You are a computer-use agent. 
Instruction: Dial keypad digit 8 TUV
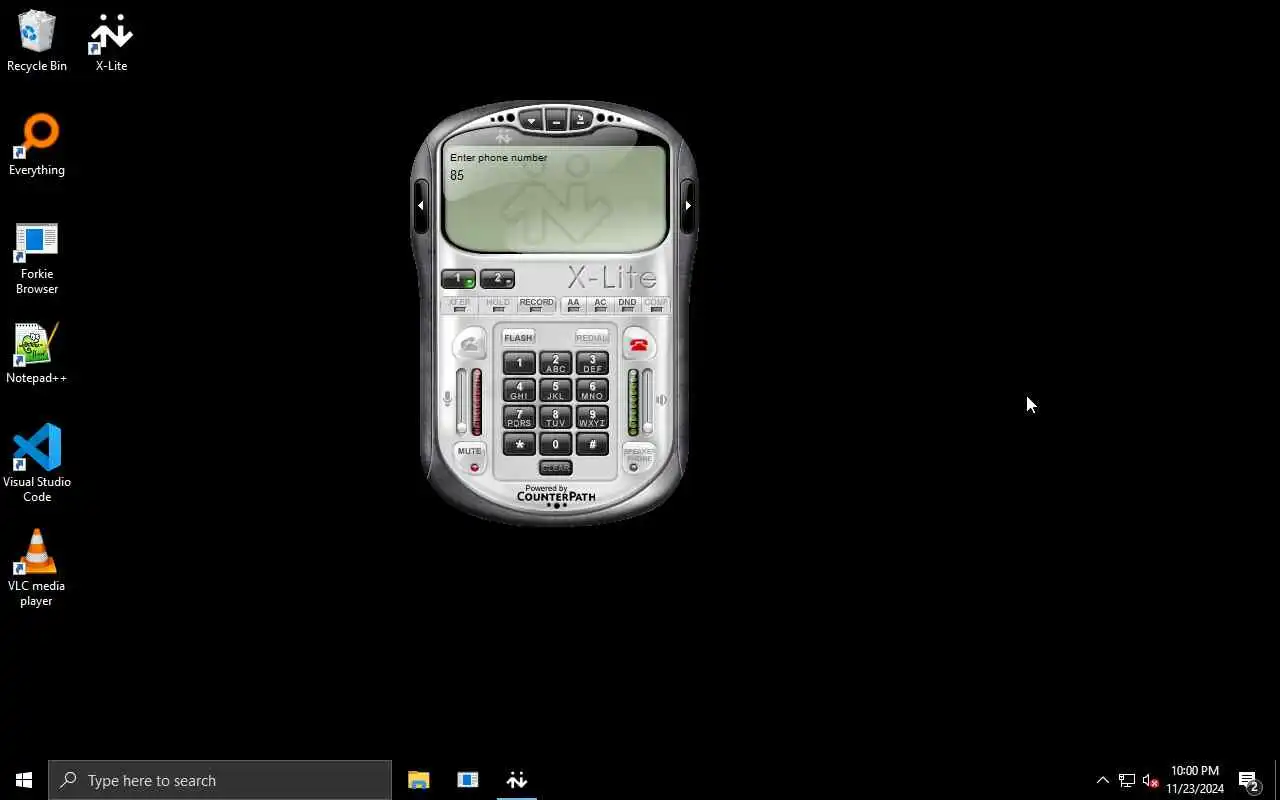[x=555, y=417]
